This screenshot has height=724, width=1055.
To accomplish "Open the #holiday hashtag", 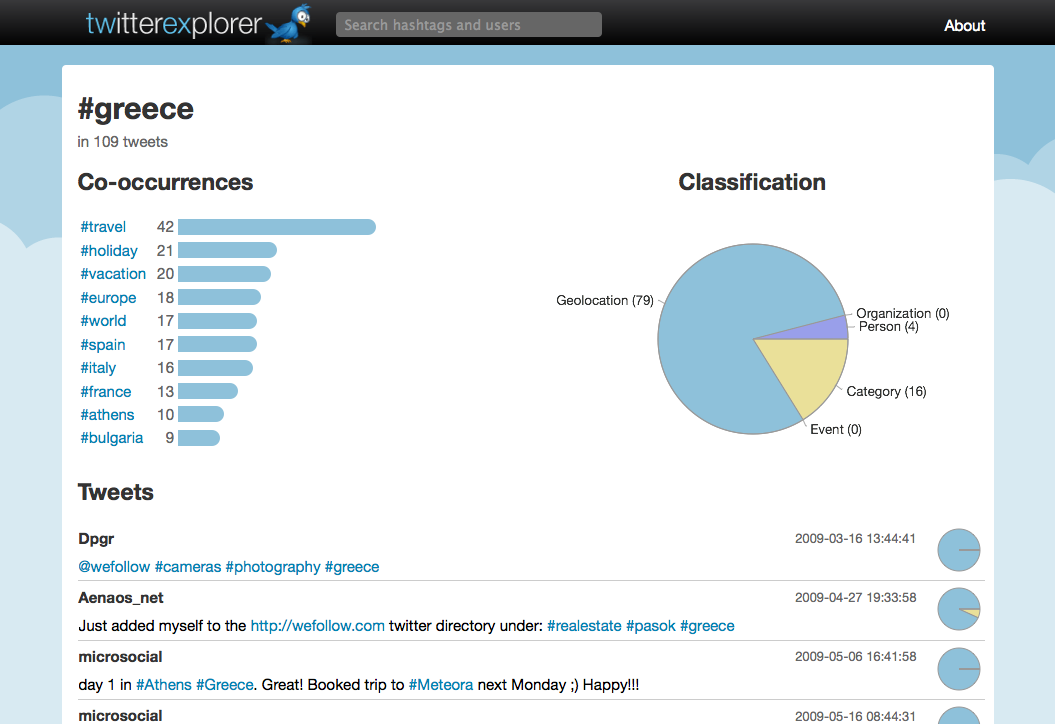I will (x=109, y=250).
